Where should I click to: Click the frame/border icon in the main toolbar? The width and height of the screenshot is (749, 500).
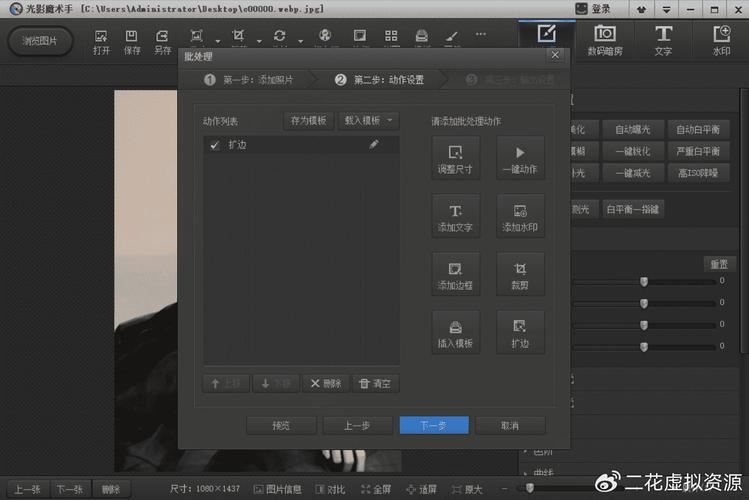pyautogui.click(x=359, y=36)
